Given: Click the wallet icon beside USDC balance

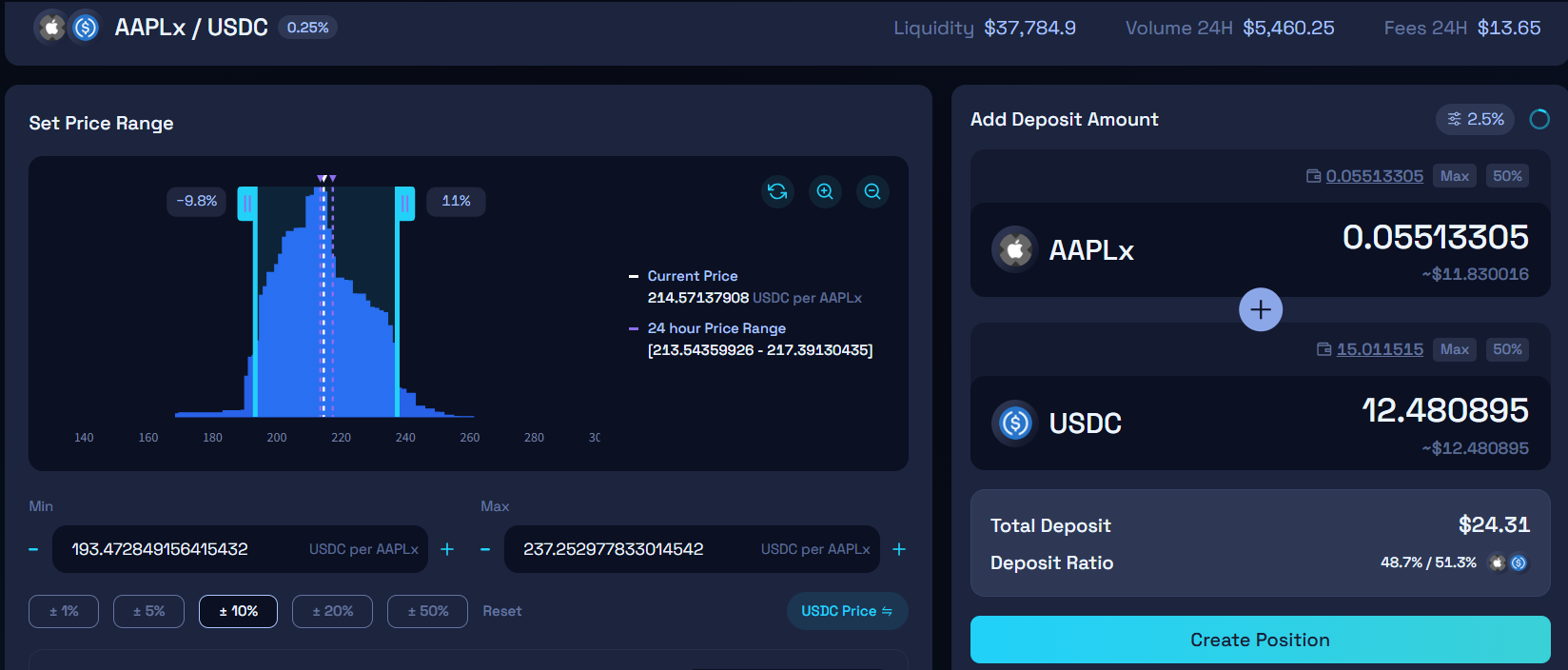Looking at the screenshot, I should pyautogui.click(x=1323, y=349).
